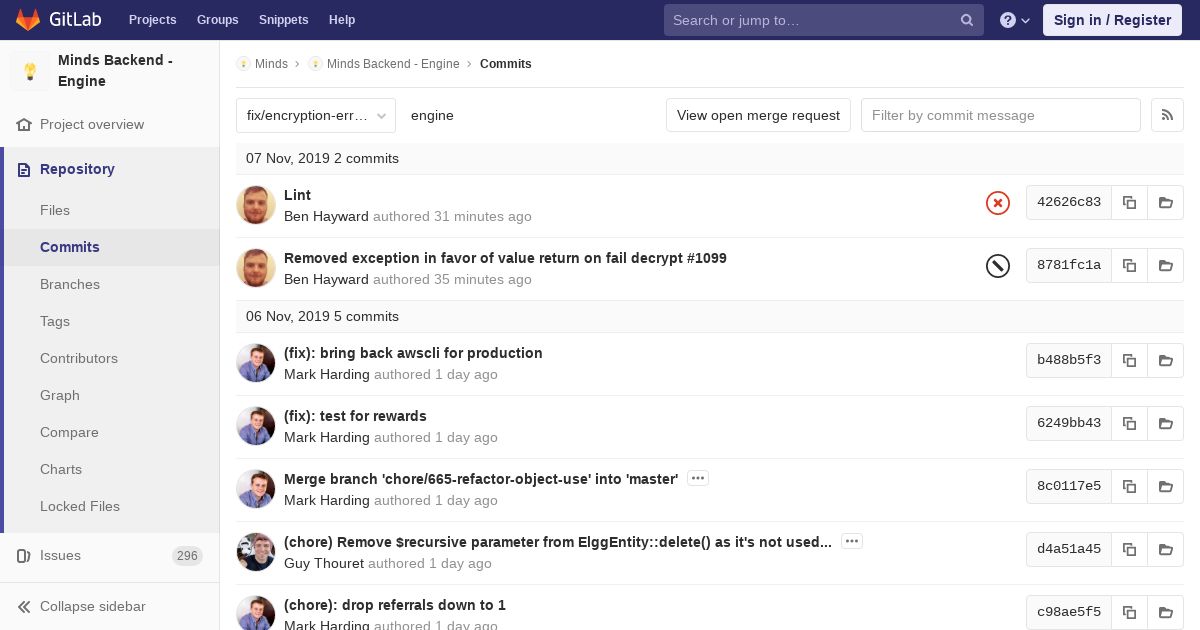
Task: Copy commit SHA 42626c83
Action: point(1129,202)
